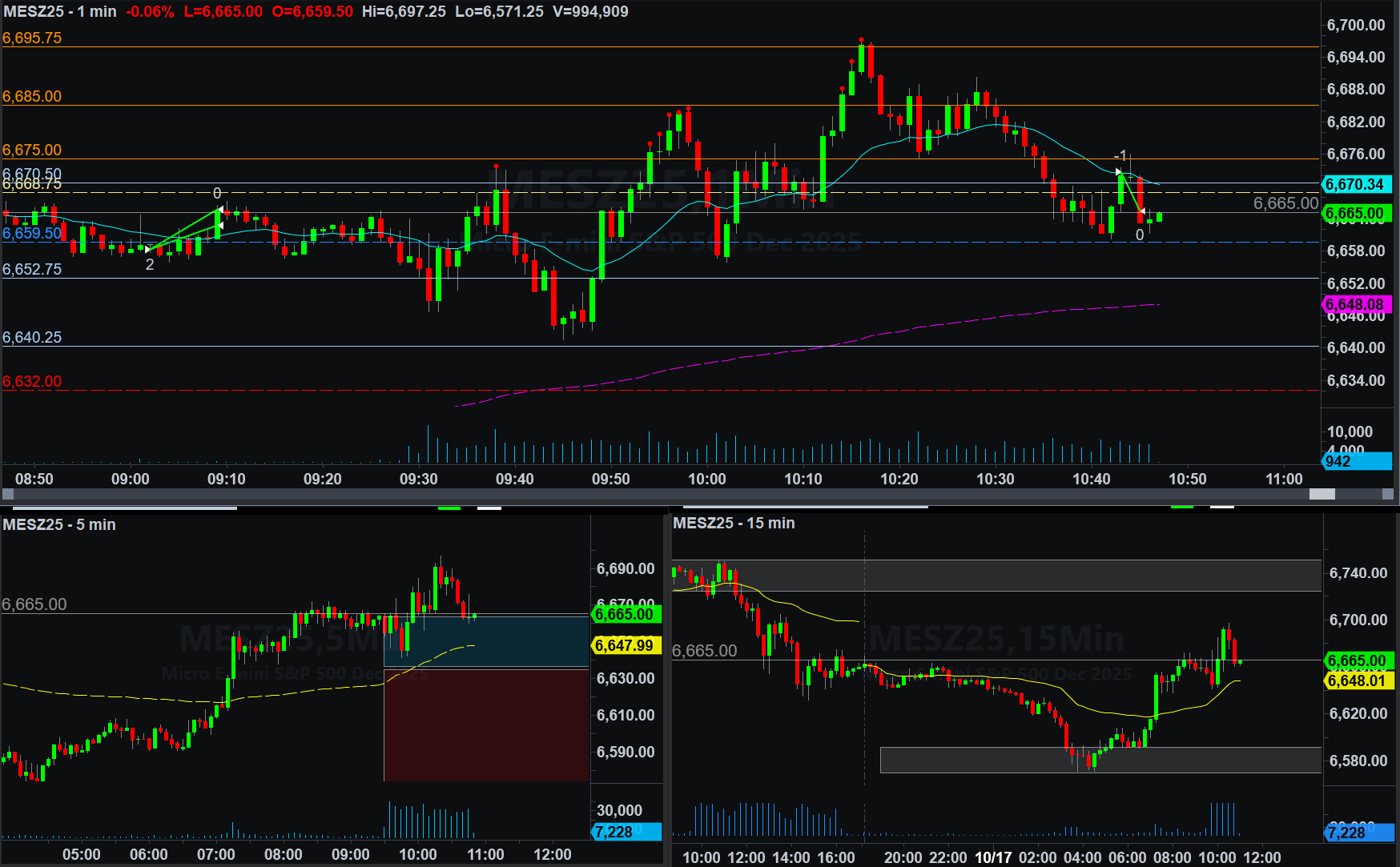Click the green 6,665.00 last price tag on 1 min chart
Viewport: 1400px width, 867px height.
click(1357, 214)
